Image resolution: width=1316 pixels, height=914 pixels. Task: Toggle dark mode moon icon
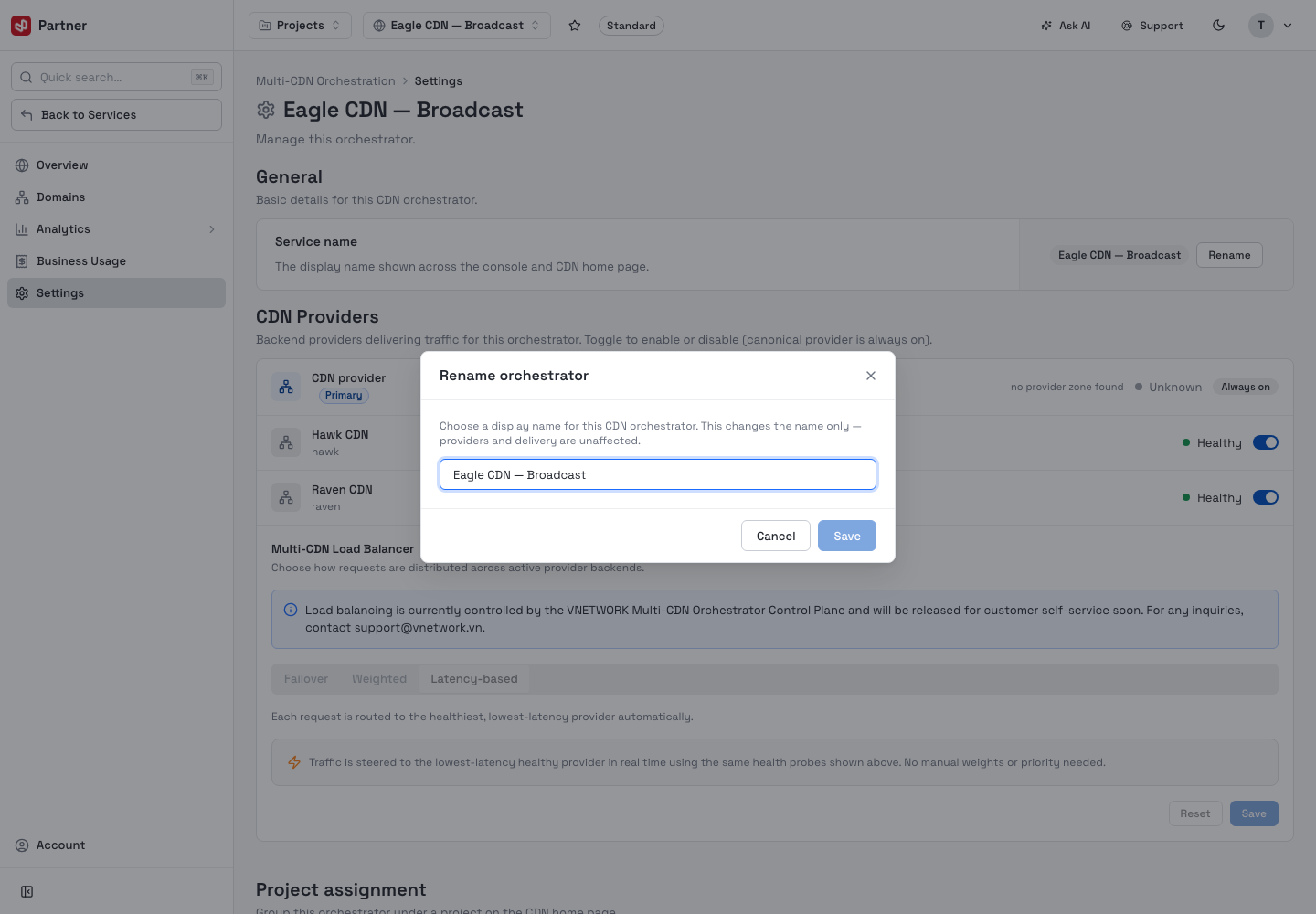1218,26
